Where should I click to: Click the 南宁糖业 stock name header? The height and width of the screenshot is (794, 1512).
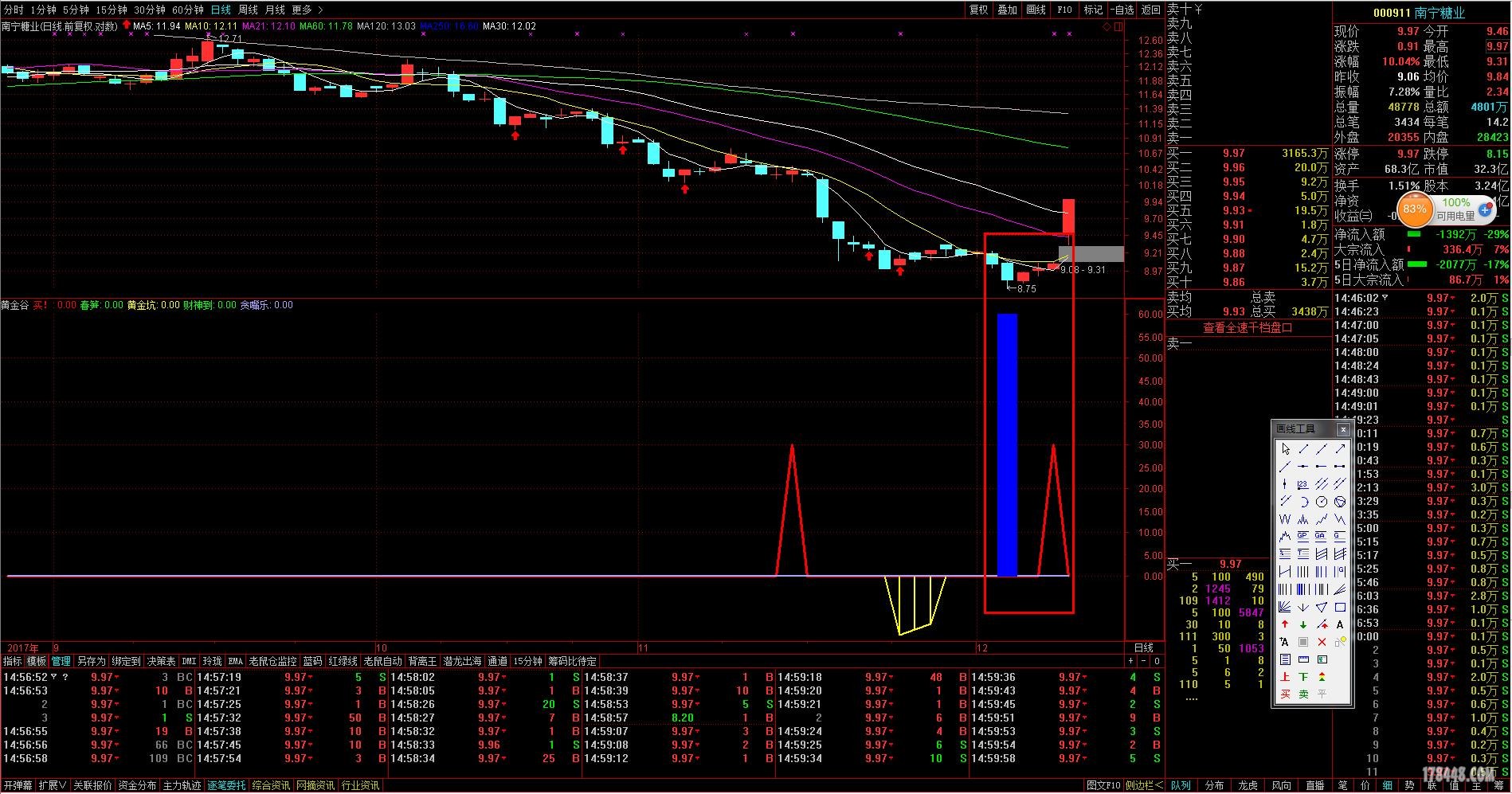click(x=1440, y=13)
